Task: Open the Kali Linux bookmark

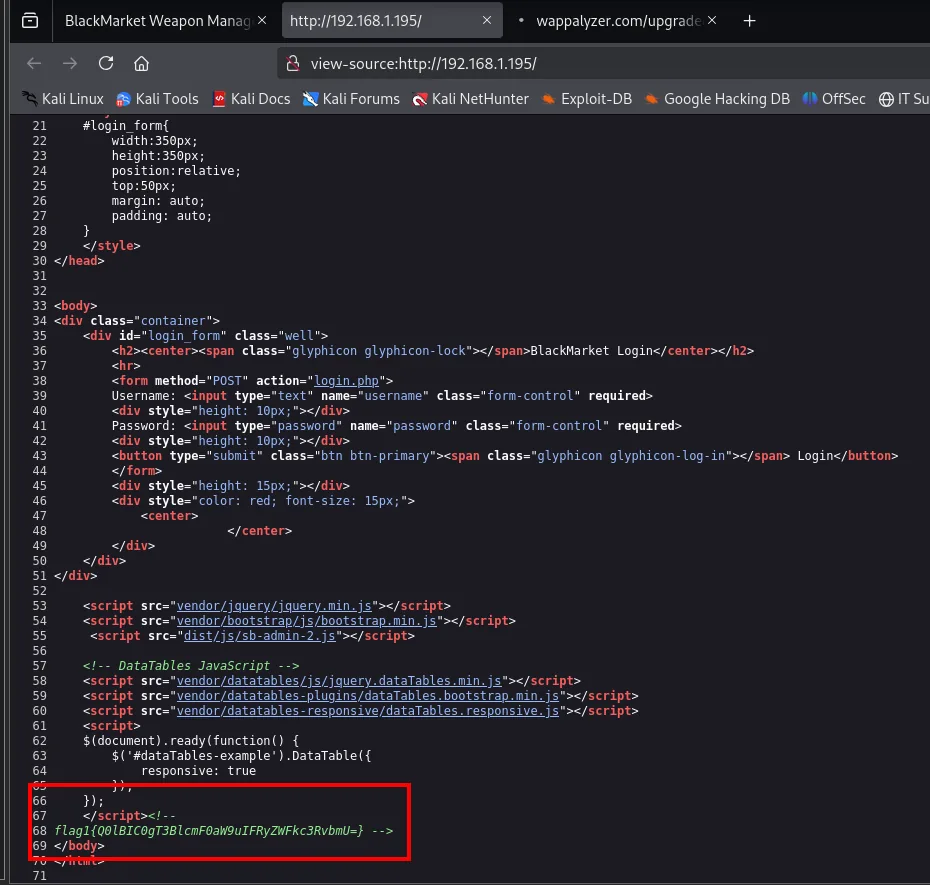Action: click(63, 99)
